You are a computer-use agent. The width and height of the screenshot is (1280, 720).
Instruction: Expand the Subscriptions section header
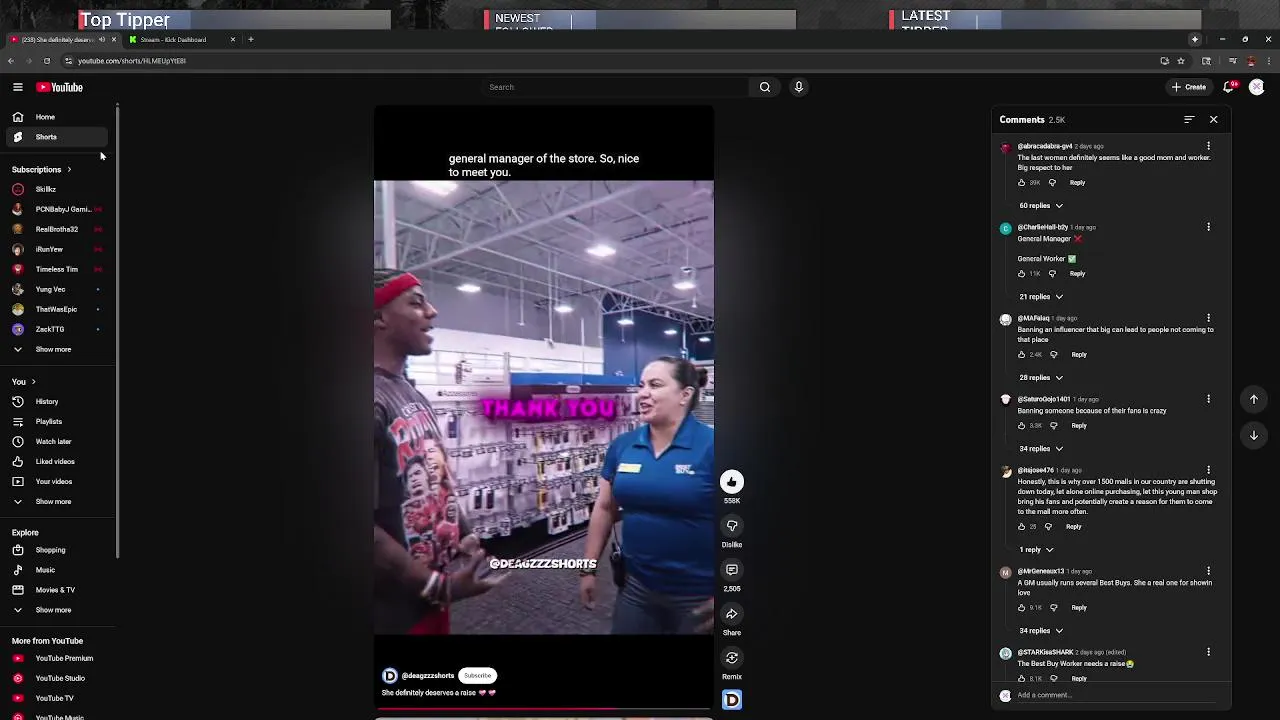click(x=41, y=170)
